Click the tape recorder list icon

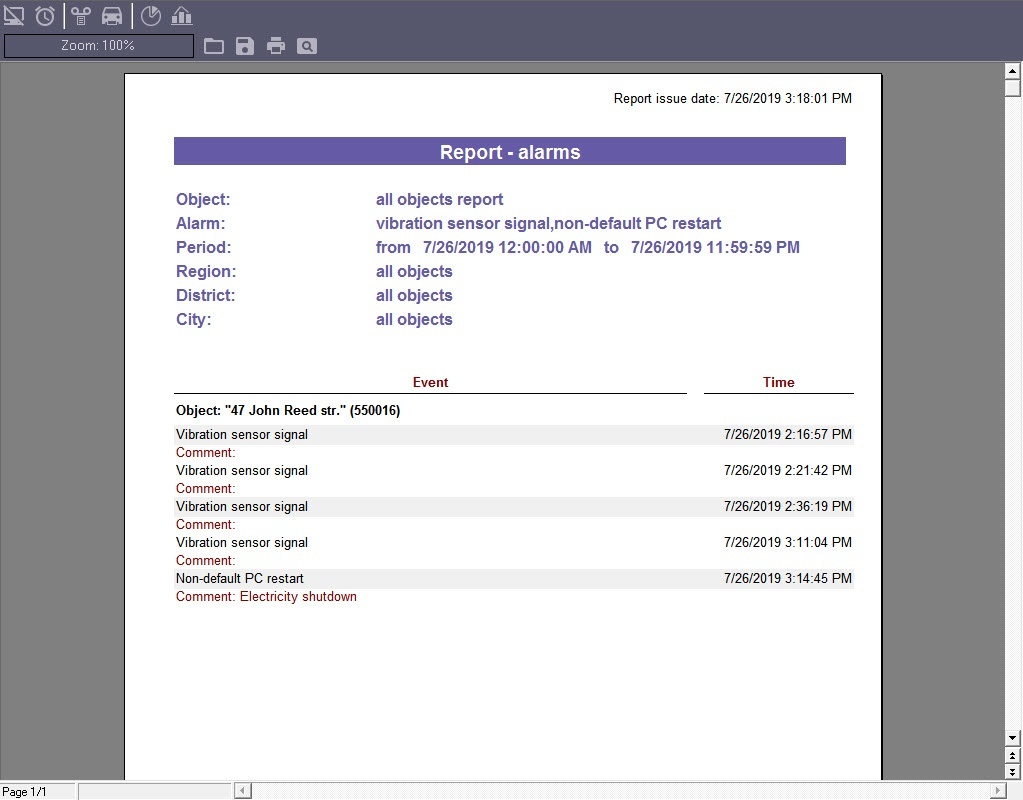81,16
